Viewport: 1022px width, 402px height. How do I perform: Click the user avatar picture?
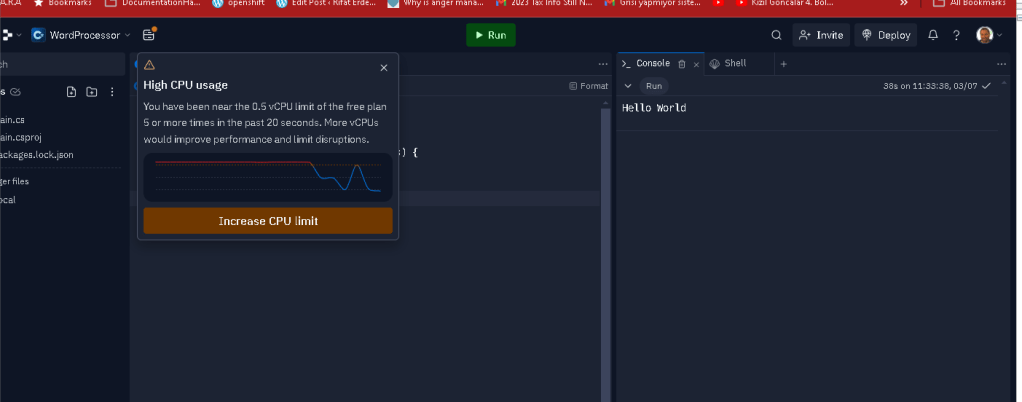tap(984, 35)
